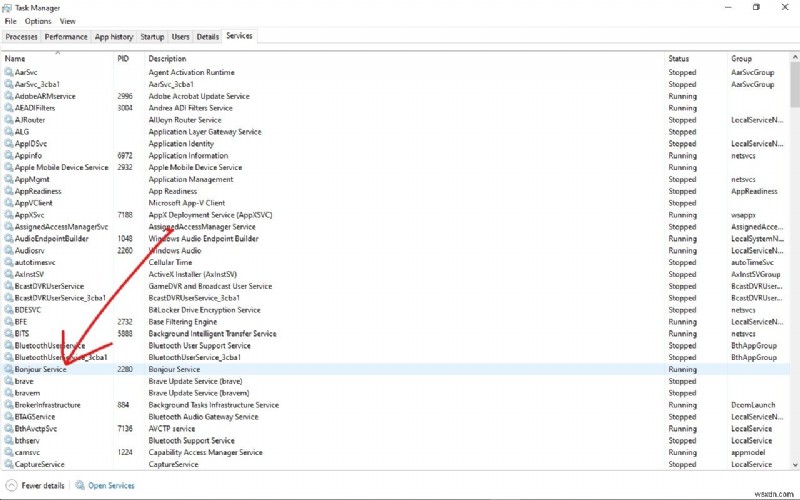800x500 pixels.
Task: Click the Apple Mobile Device Service icon
Action: [9, 167]
